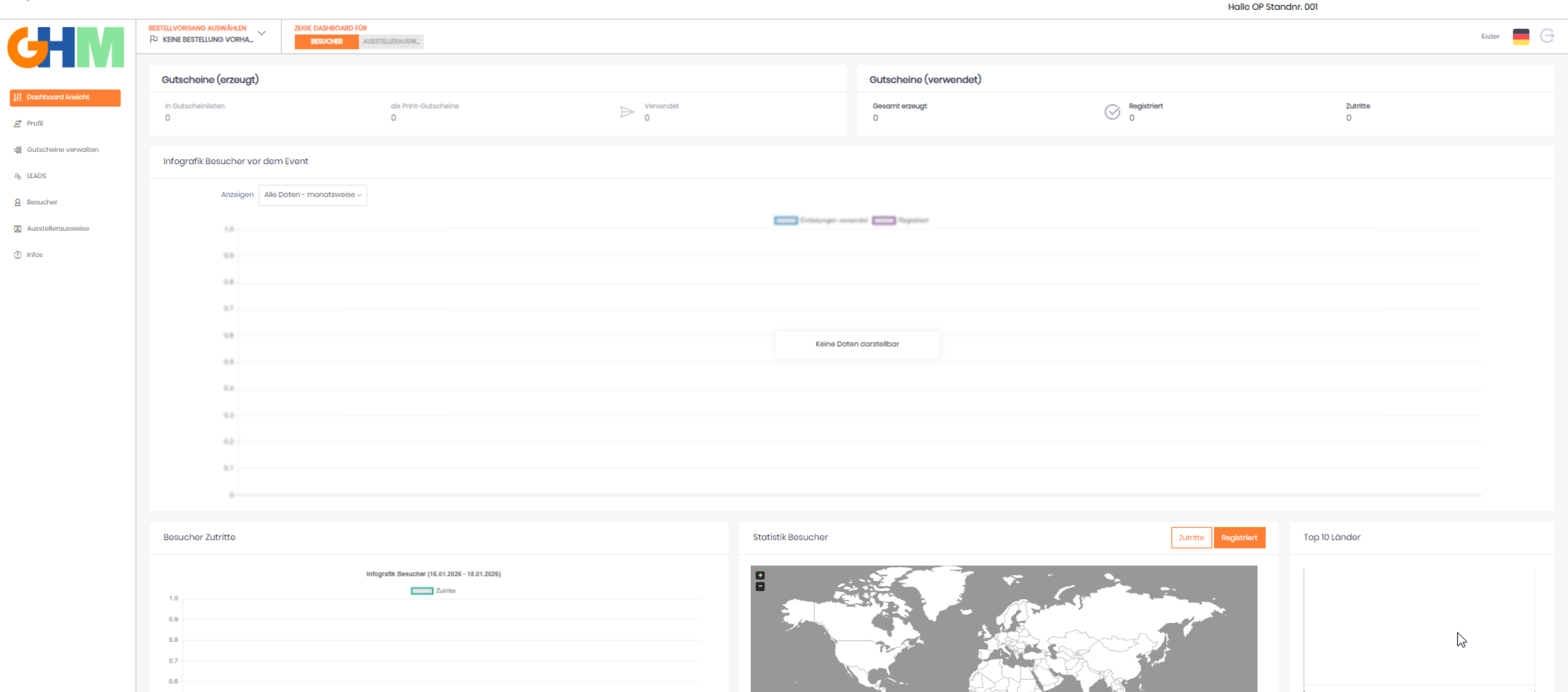This screenshot has height=692, width=1568.
Task: Open the Profil page
Action: pos(34,123)
